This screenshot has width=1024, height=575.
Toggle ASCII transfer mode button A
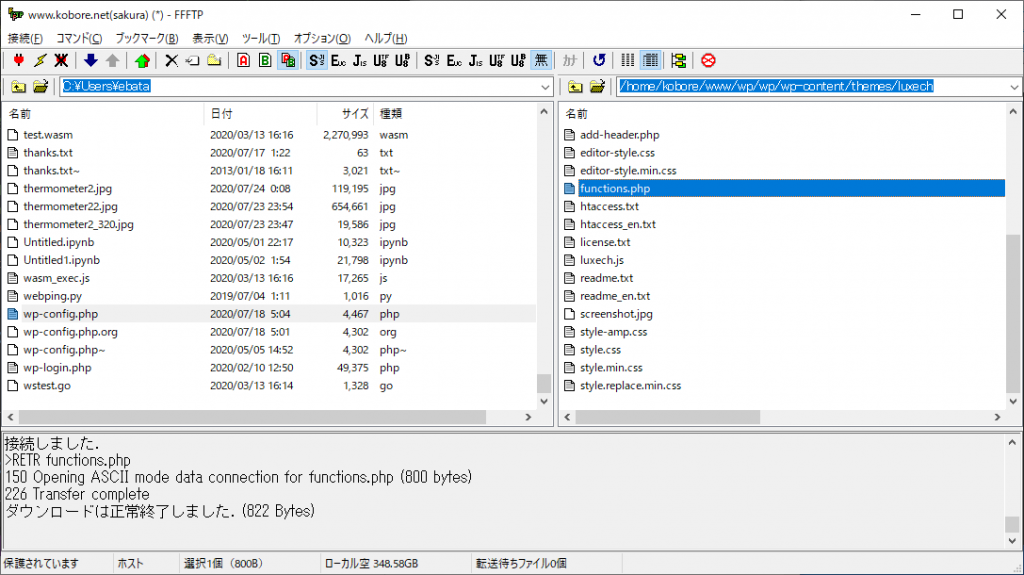coord(243,61)
